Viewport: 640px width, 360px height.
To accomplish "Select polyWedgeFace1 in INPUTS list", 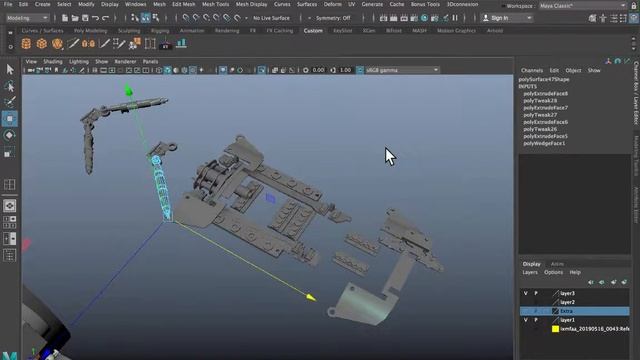I will 544,143.
